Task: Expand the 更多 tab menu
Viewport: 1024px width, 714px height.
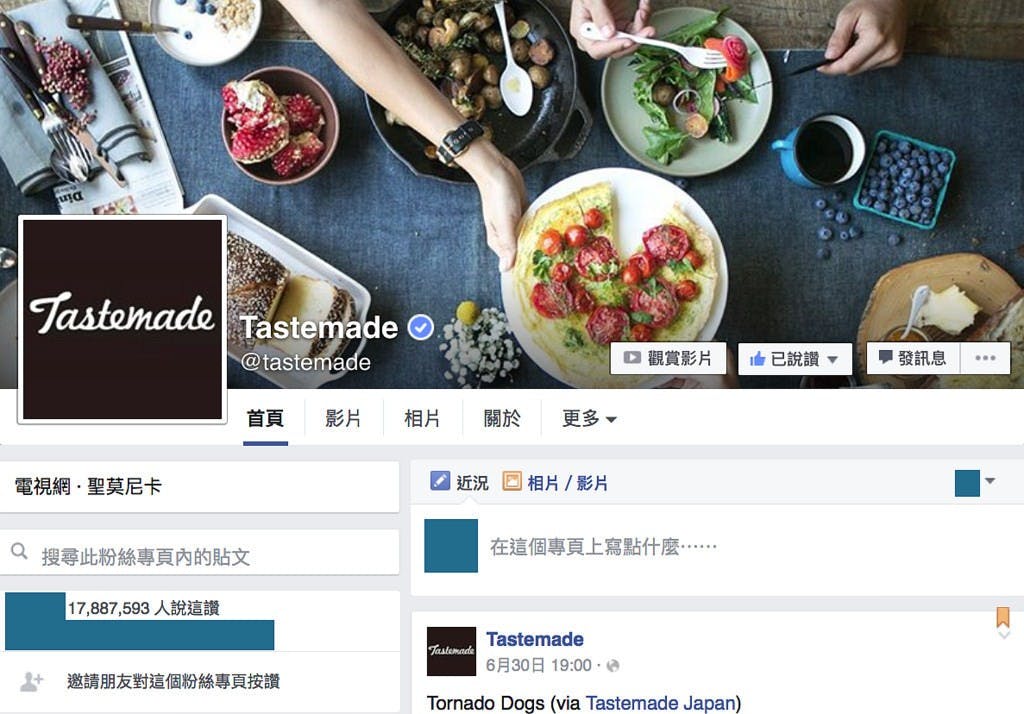Action: click(x=588, y=419)
